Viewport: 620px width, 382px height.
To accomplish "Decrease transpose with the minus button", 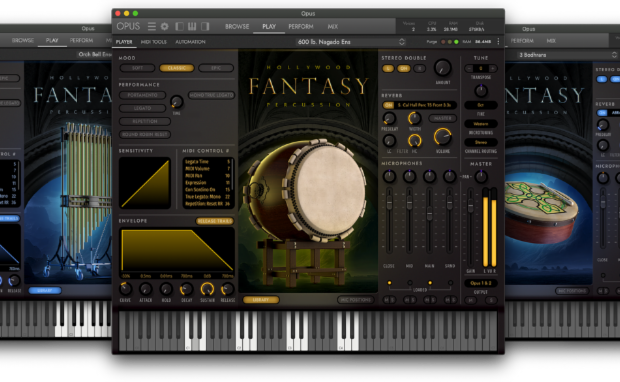I will pyautogui.click(x=469, y=68).
